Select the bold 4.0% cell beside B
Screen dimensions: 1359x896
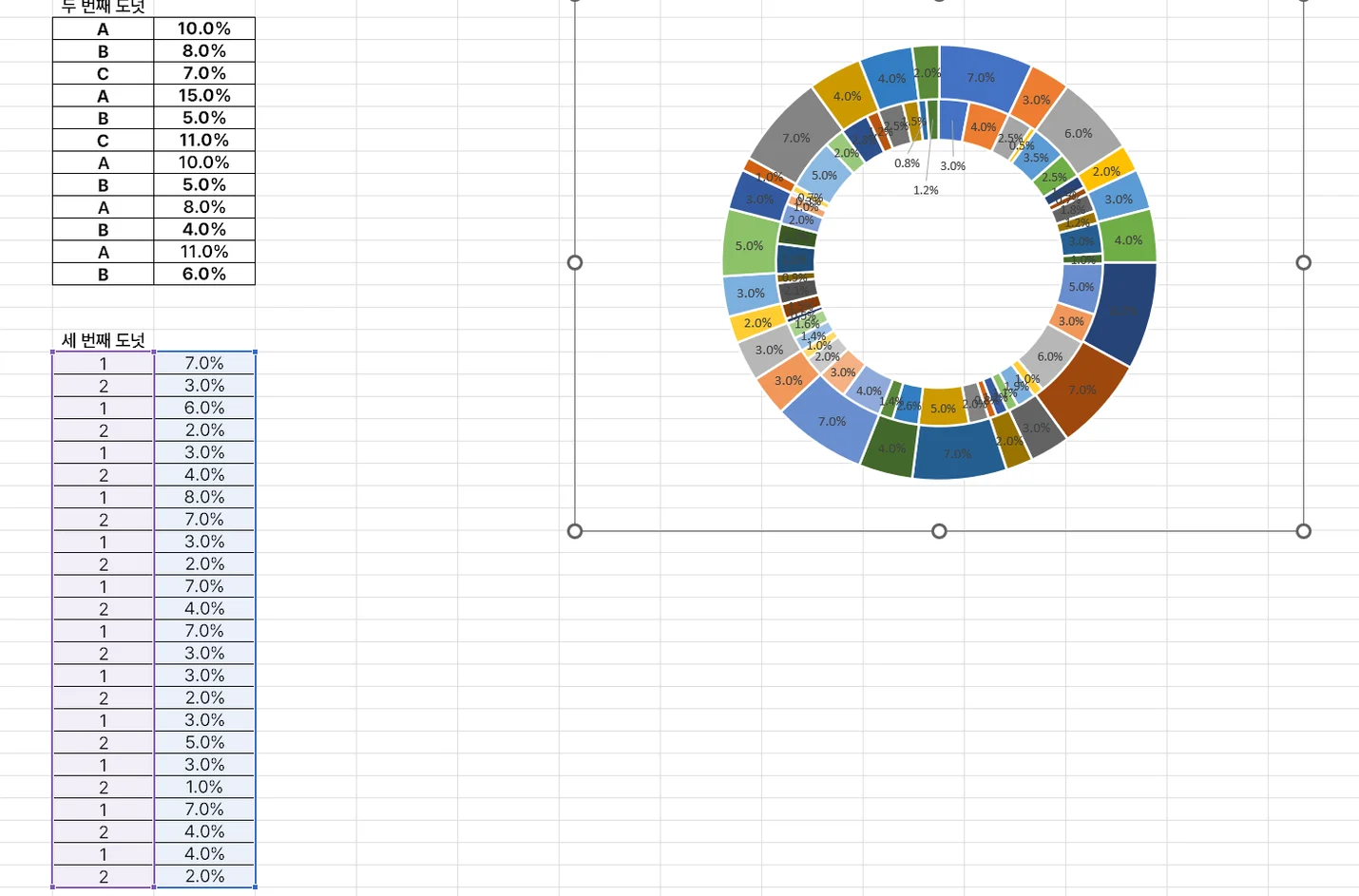tap(204, 229)
